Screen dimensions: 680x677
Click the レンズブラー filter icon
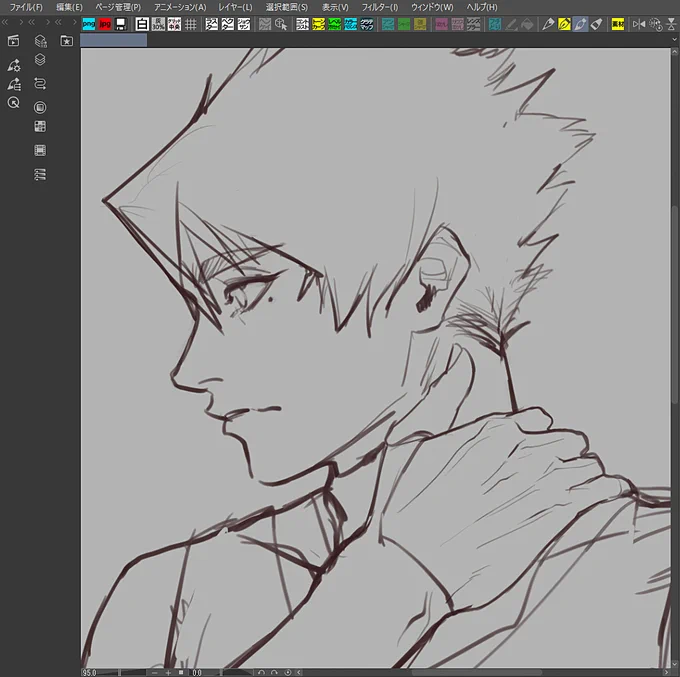474,24
